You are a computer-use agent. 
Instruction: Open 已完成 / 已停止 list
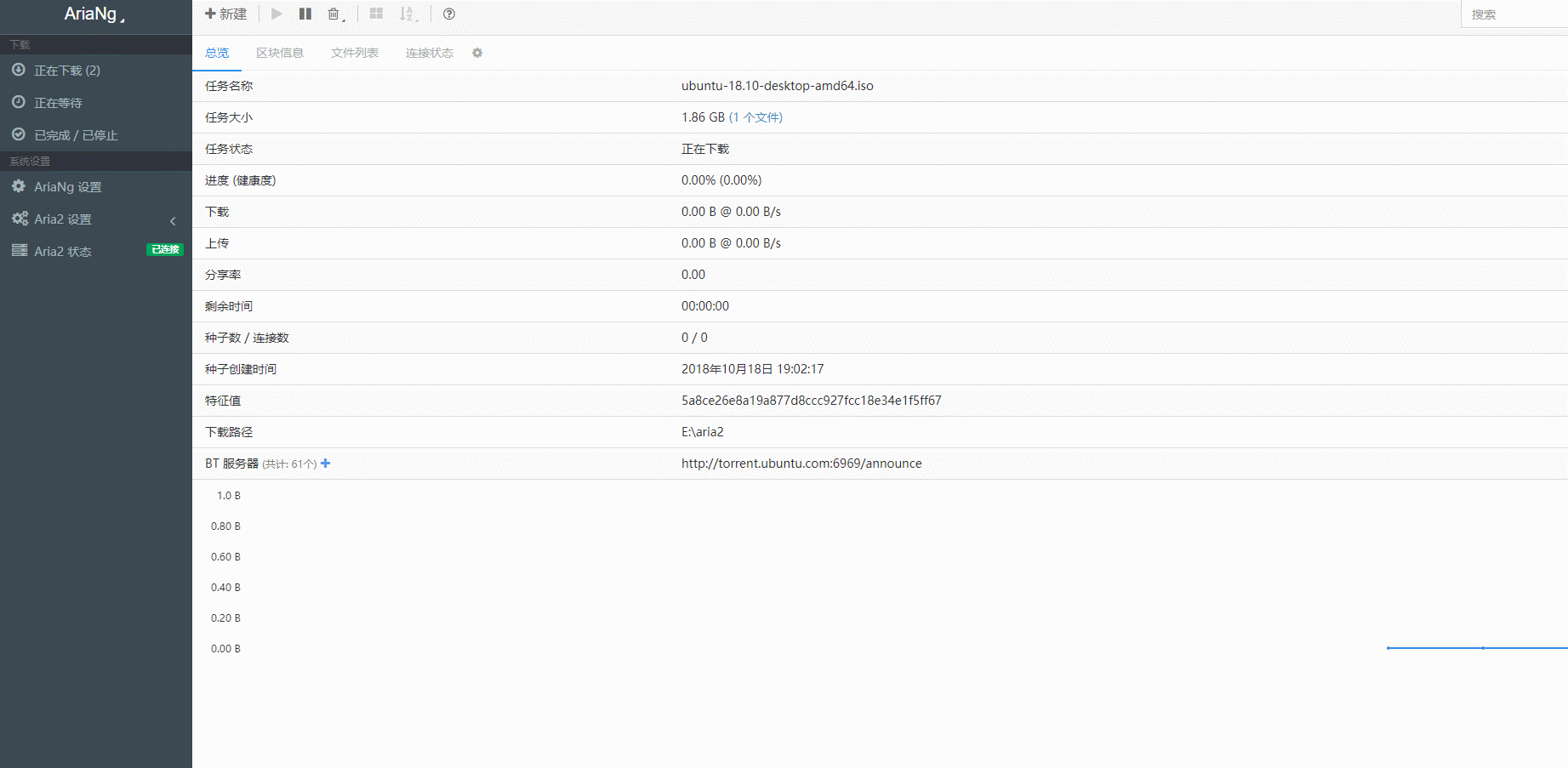coord(76,135)
